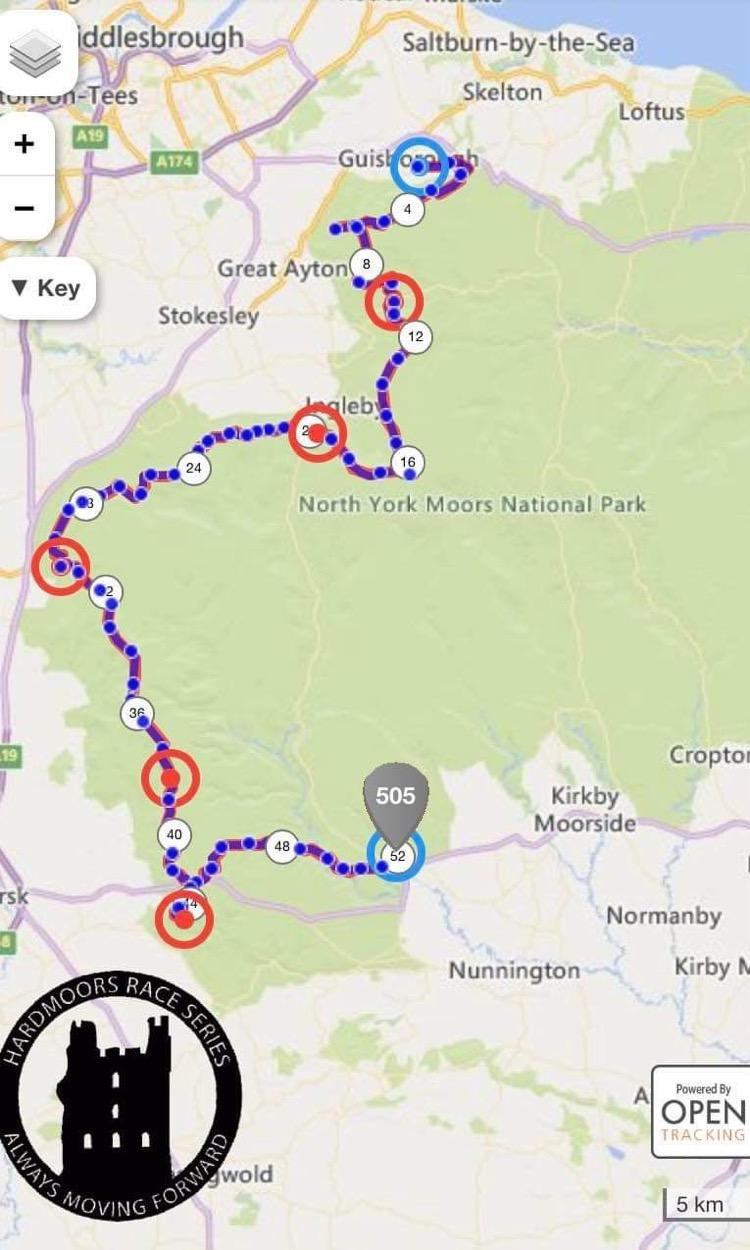Select the red checkpoint circle near Ingleby
750x1250 pixels.
tap(317, 433)
